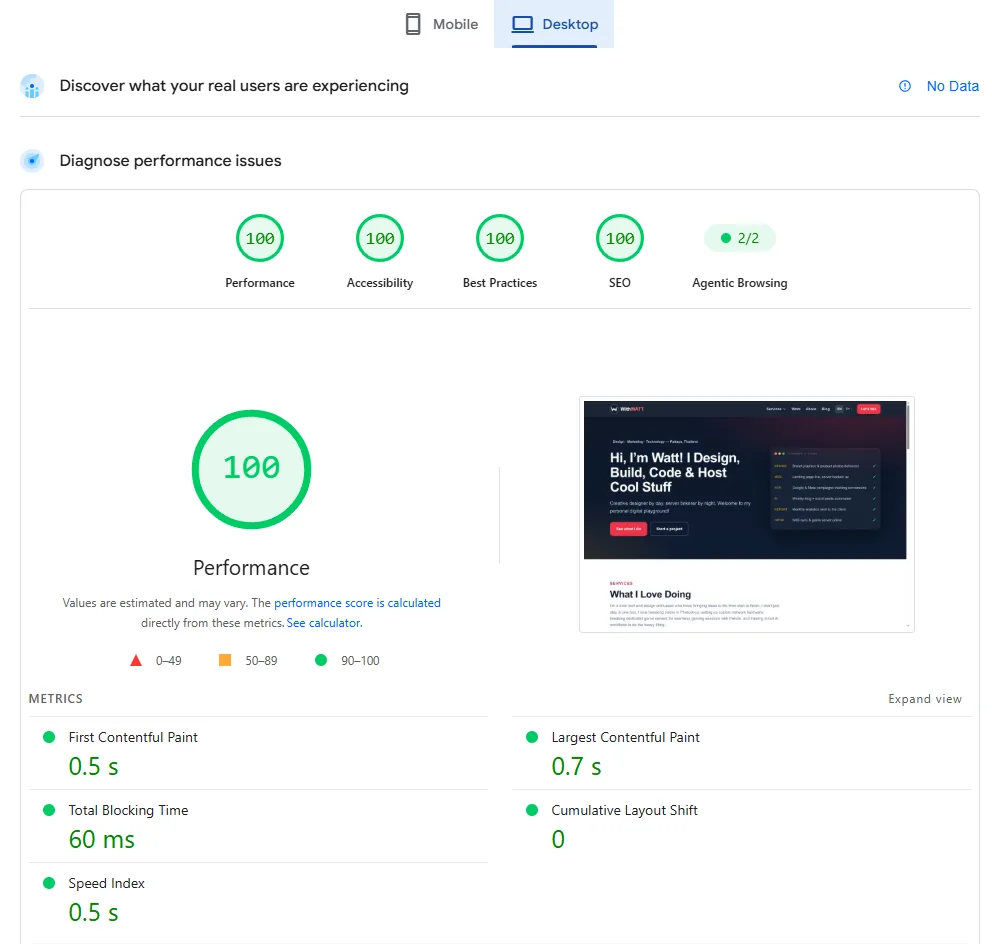The image size is (992, 944).
Task: Open 'performance score is calculated' link
Action: pos(357,603)
